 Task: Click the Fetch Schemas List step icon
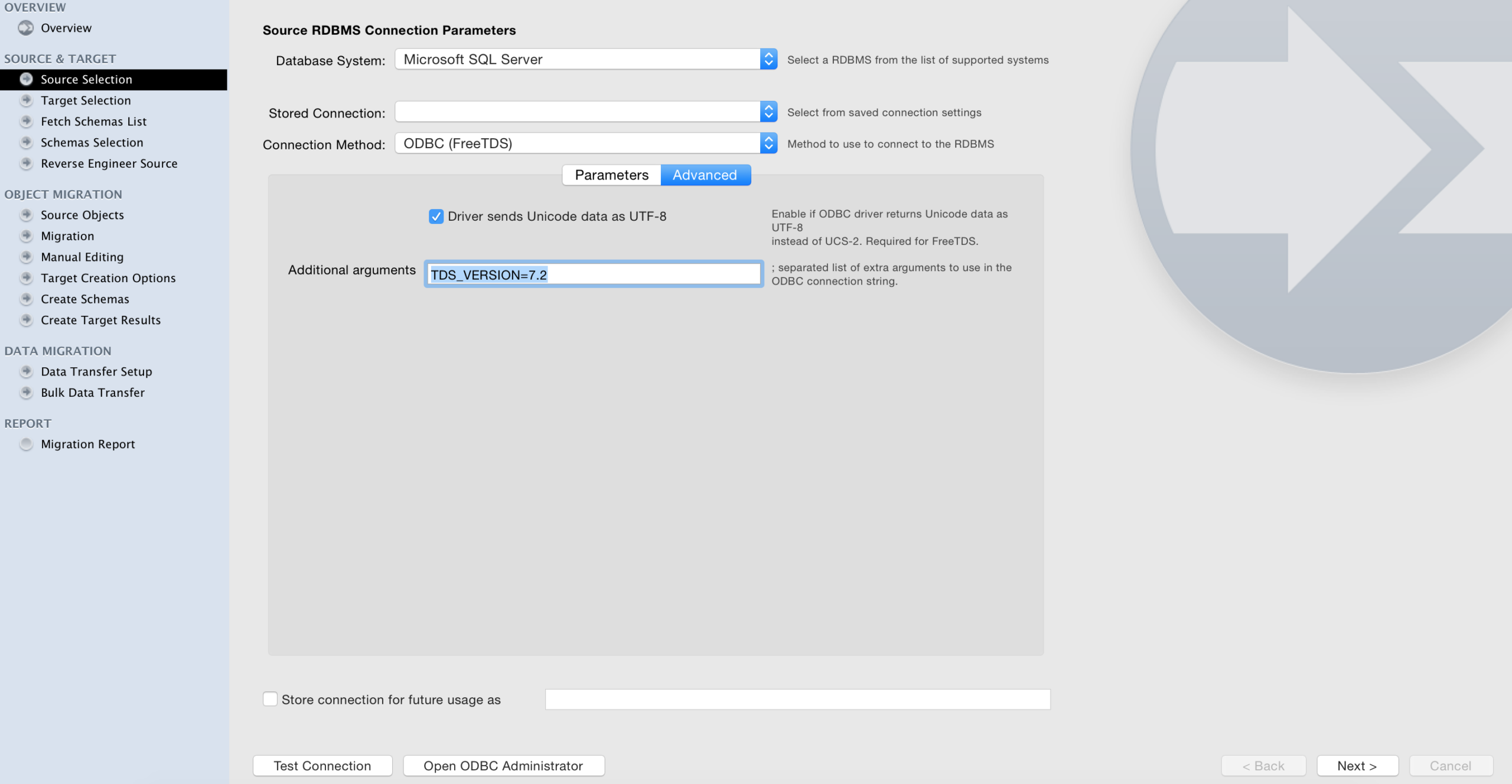pos(26,122)
